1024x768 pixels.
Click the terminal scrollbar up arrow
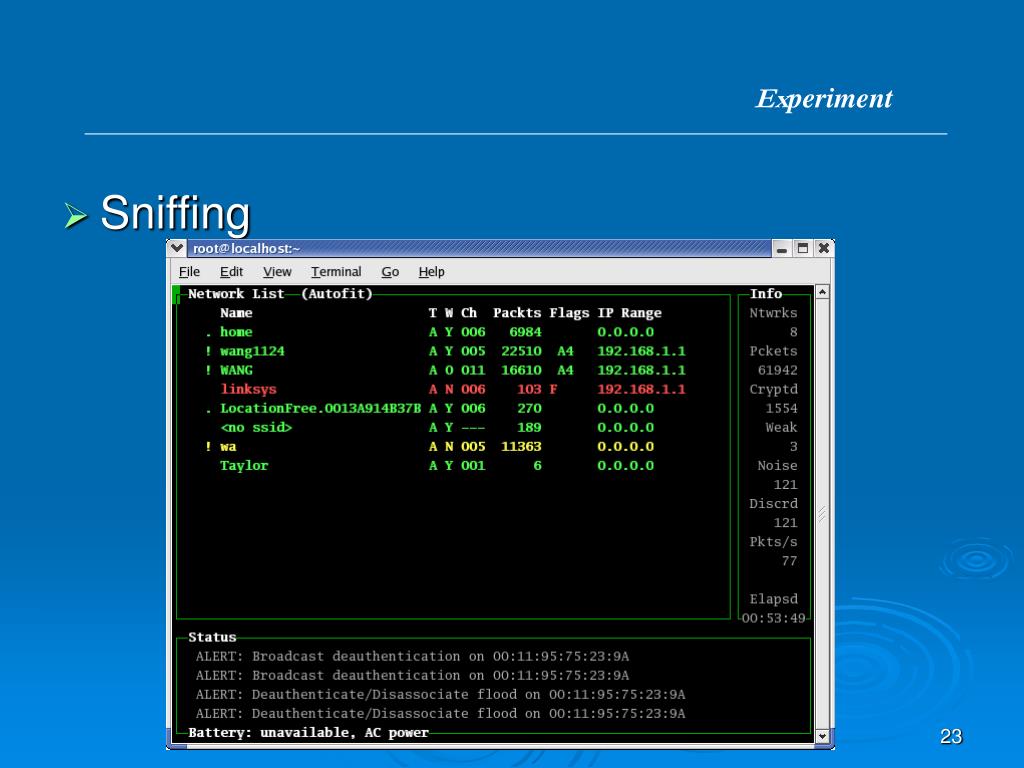pos(822,292)
